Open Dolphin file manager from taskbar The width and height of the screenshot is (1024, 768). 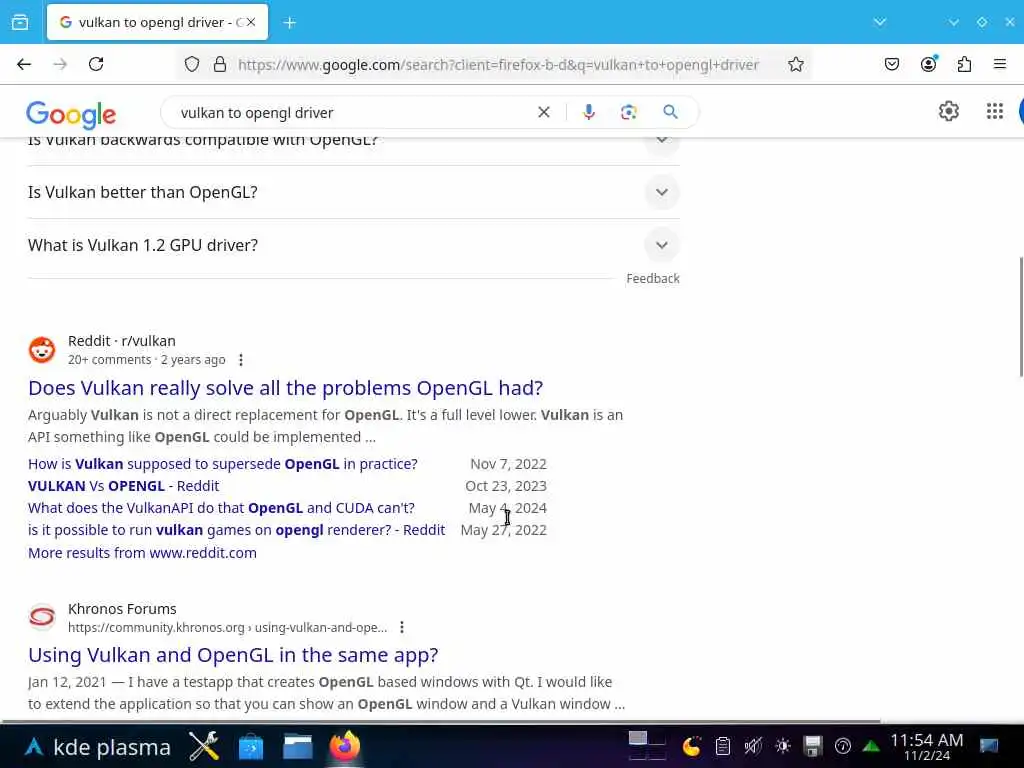298,746
